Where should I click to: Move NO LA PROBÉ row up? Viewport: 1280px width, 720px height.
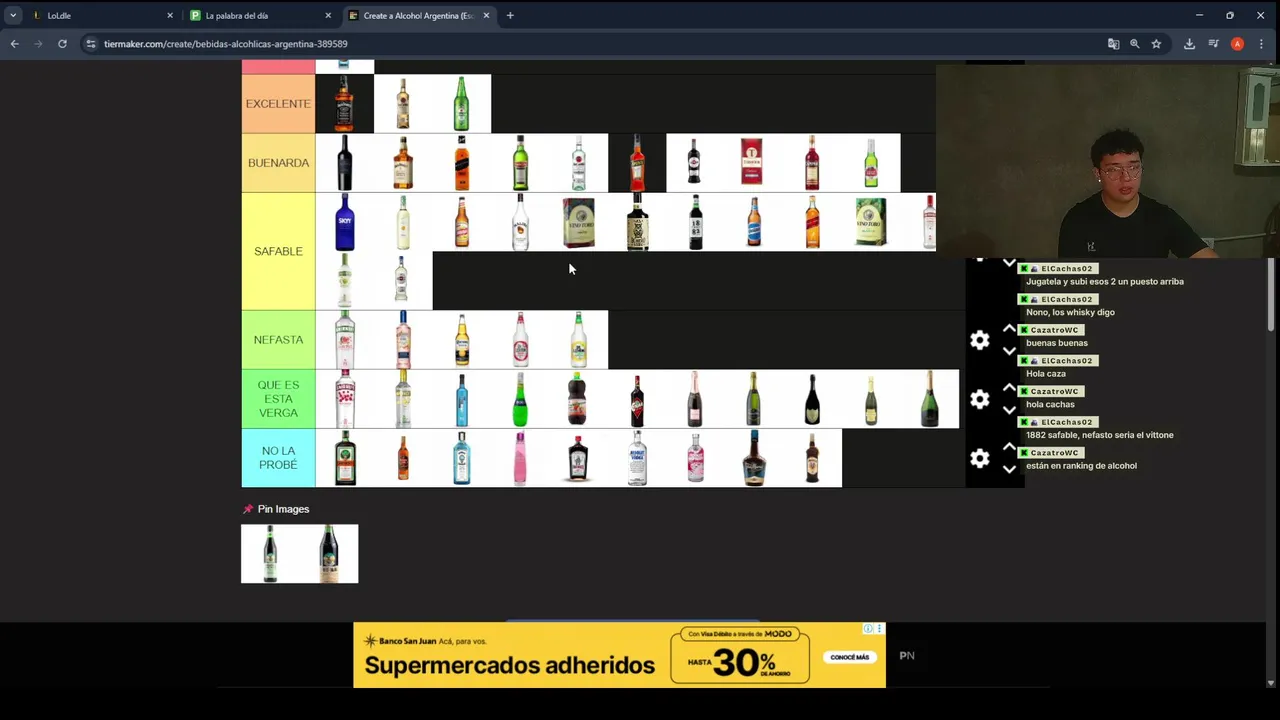(x=1009, y=447)
